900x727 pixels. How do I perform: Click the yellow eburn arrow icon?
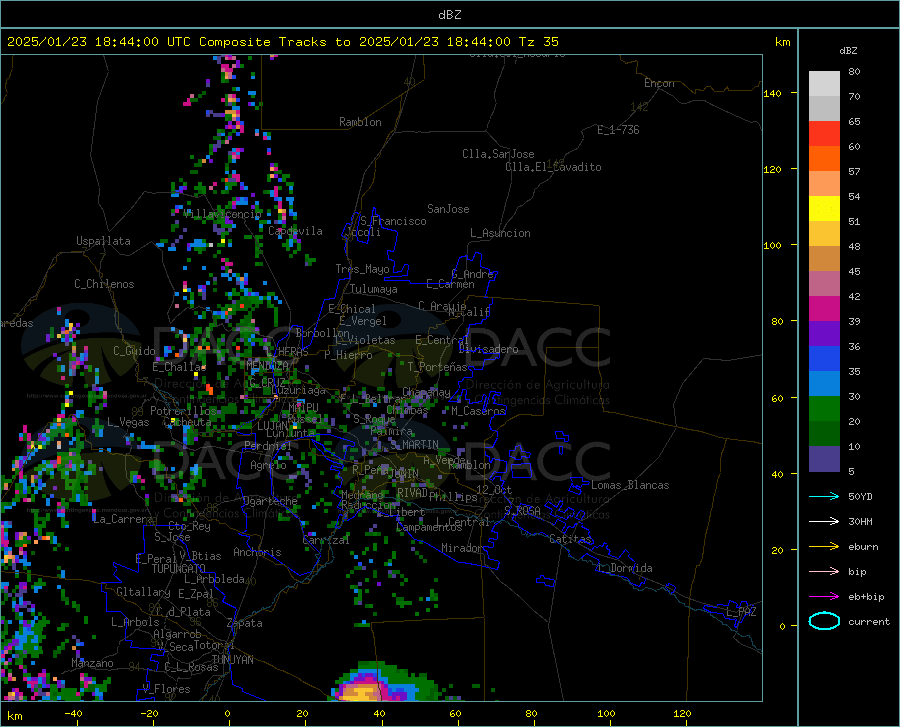pos(824,547)
